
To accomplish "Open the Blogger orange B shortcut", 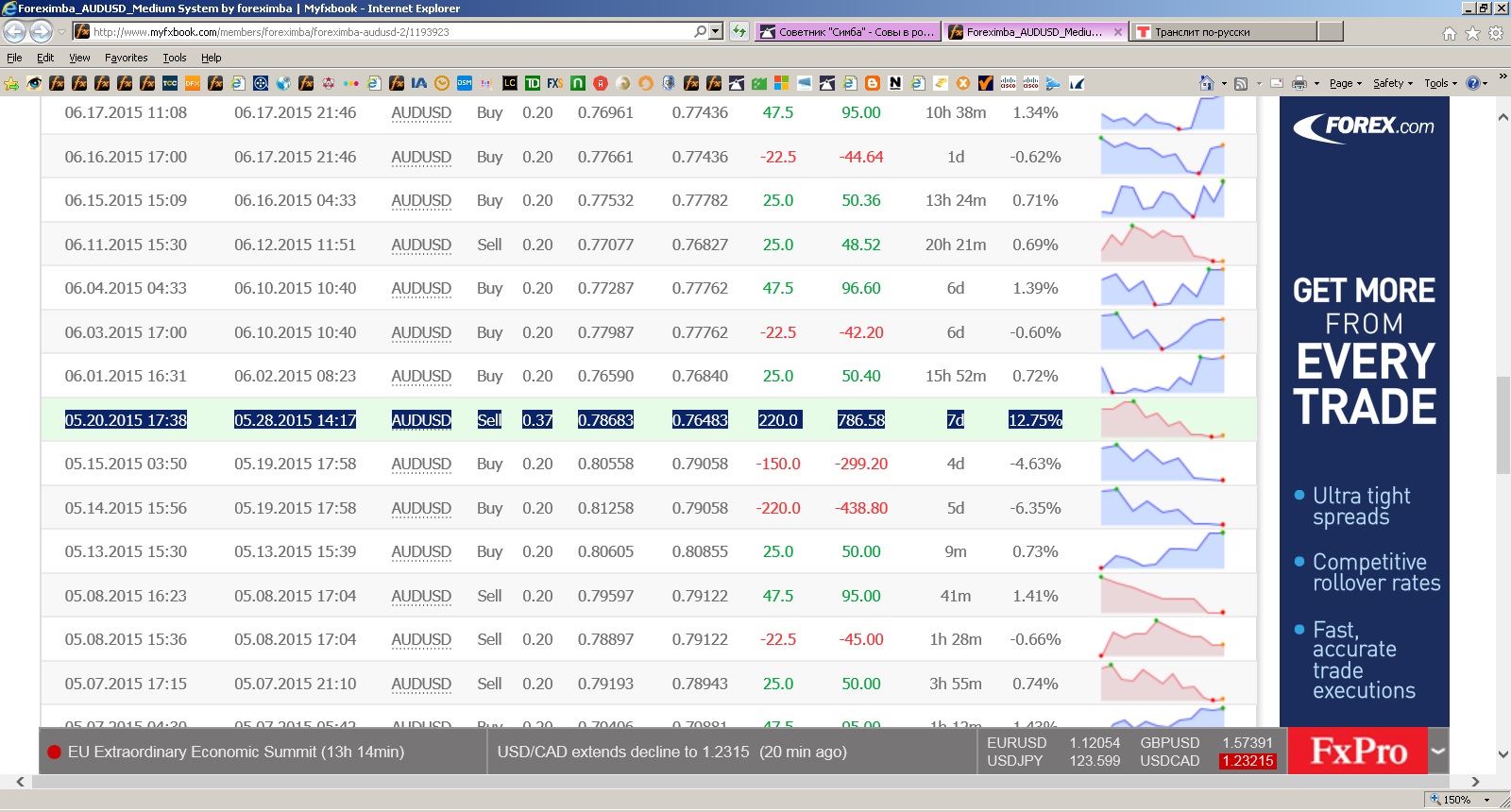I will (x=873, y=83).
